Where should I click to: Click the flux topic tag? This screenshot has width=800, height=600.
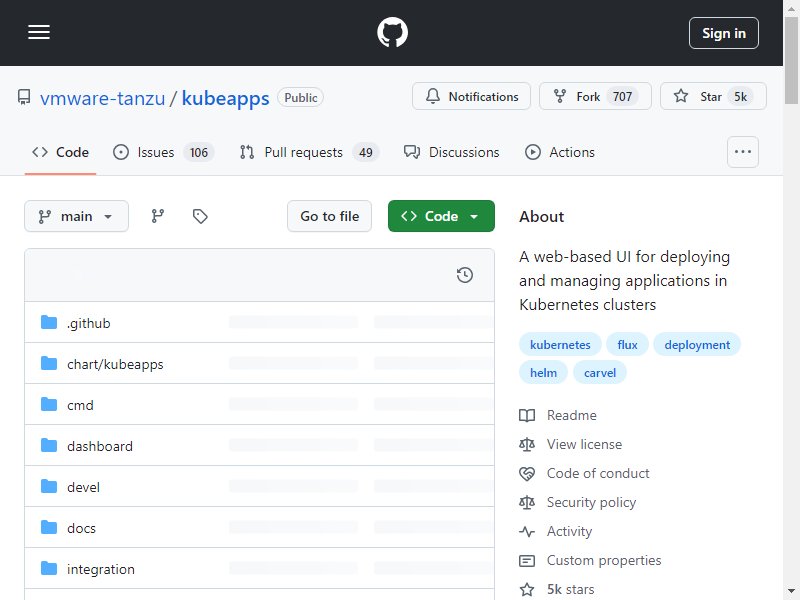628,345
